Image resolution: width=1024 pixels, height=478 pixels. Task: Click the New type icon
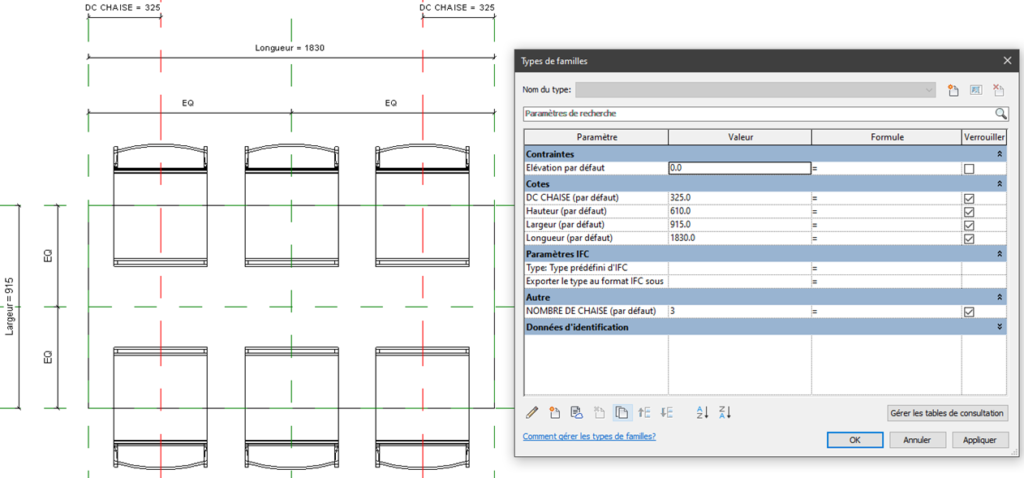point(954,90)
